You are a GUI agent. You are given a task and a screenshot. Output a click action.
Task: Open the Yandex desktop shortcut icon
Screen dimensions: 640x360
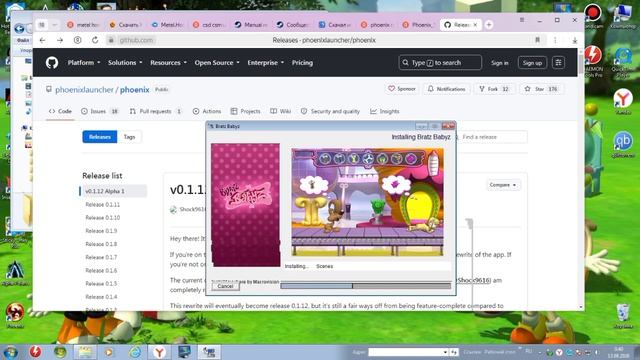[x=623, y=101]
